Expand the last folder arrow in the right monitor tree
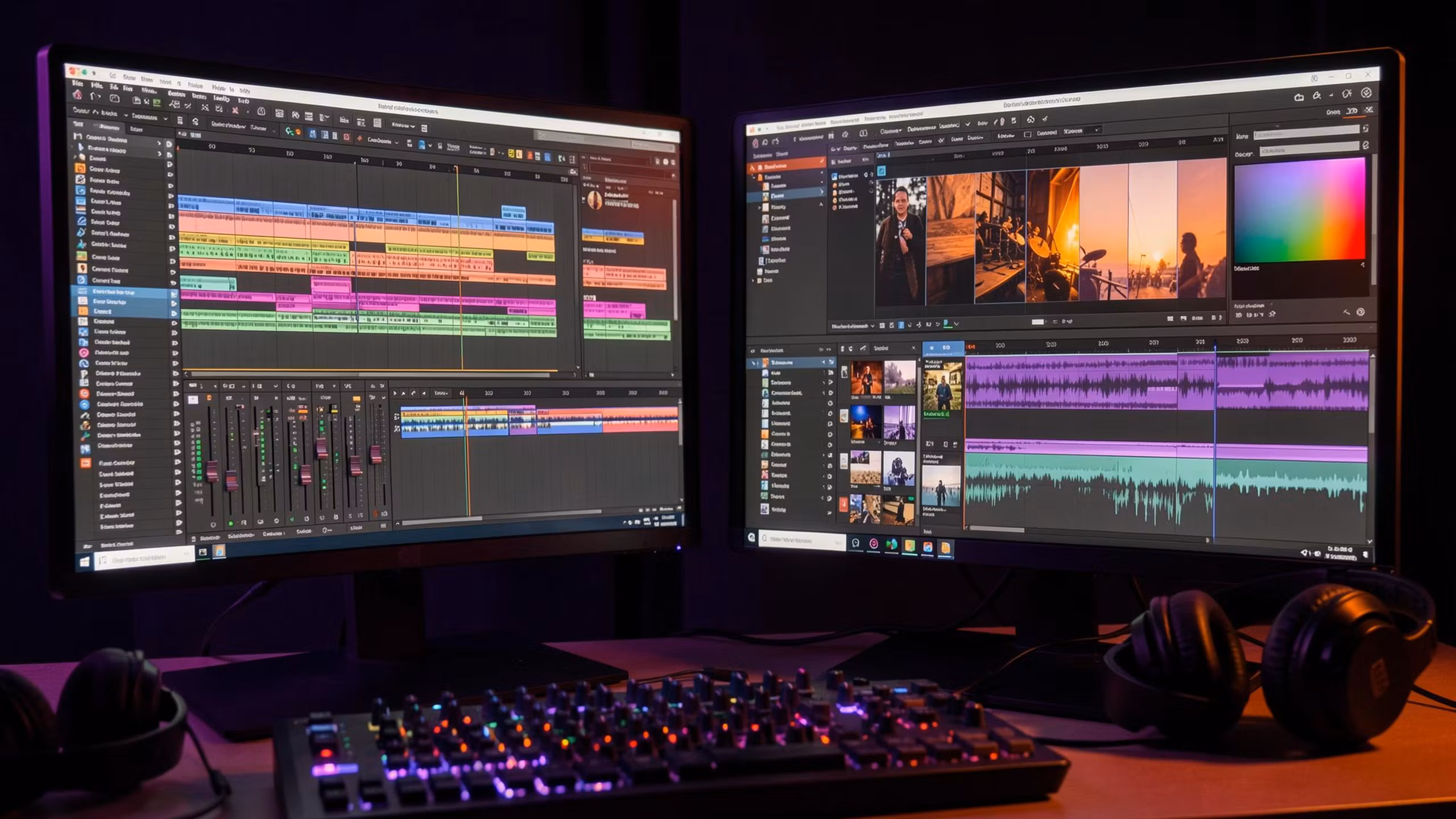 [754, 280]
